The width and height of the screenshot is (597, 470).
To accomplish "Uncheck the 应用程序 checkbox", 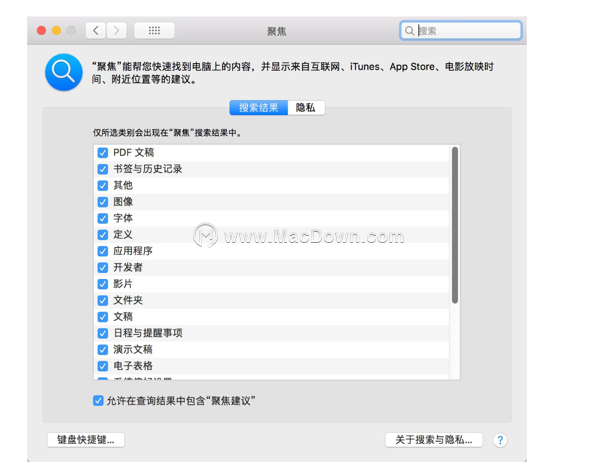I will 103,251.
